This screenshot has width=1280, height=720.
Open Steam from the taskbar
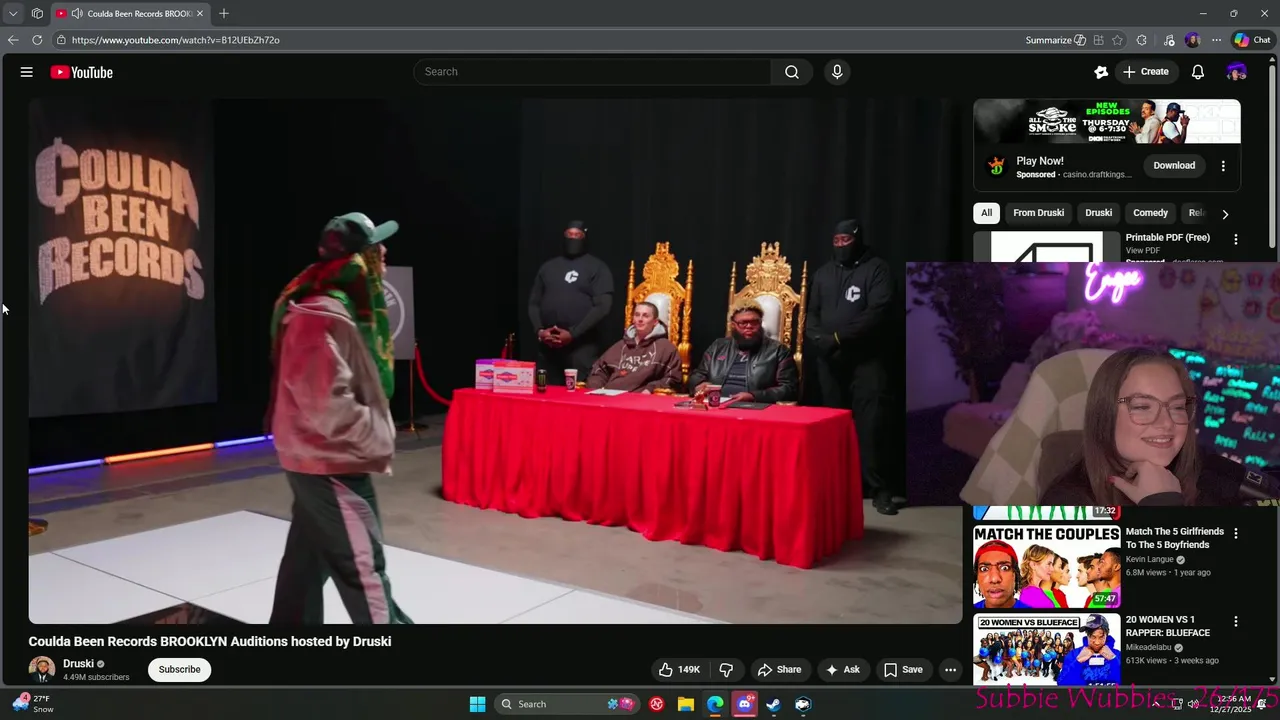pos(773,704)
